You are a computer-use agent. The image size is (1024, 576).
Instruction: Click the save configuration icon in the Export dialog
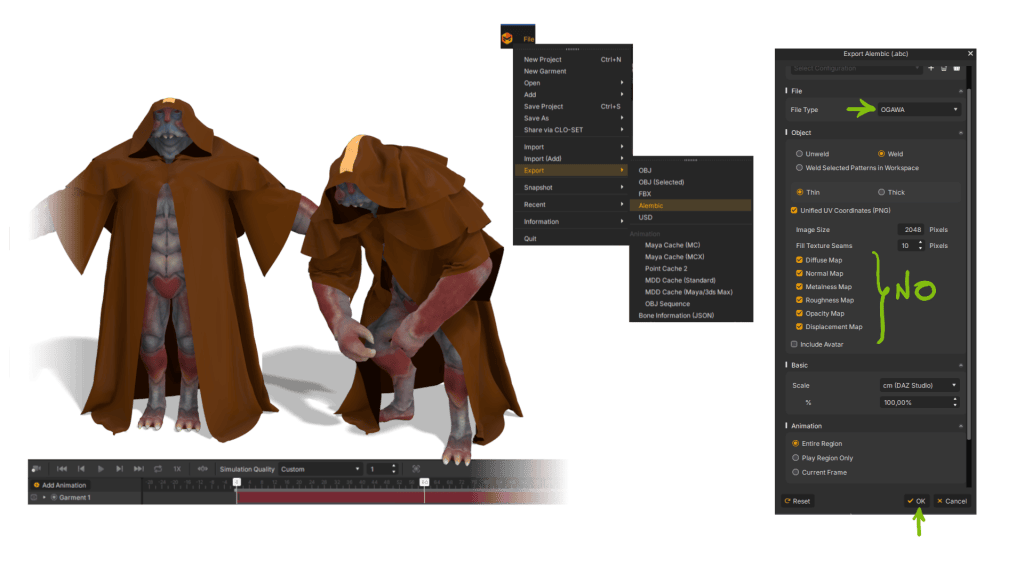click(944, 68)
